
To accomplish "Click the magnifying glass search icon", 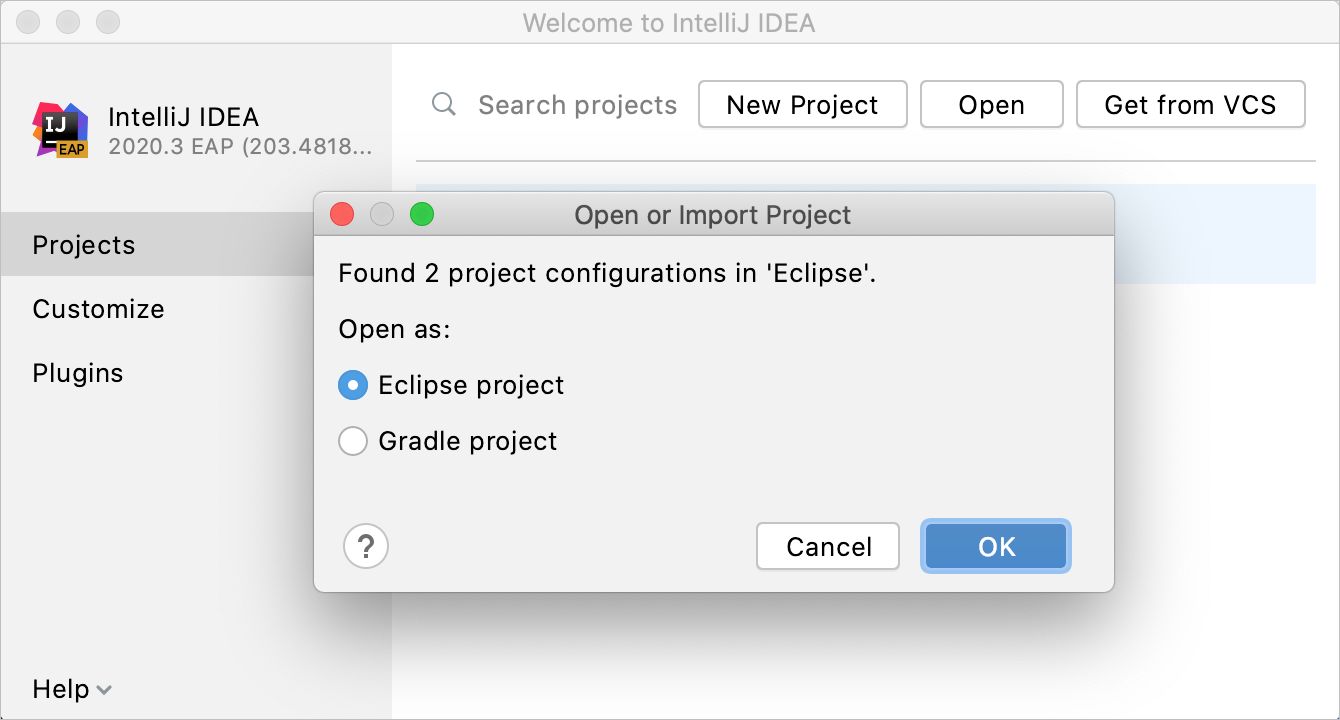I will 443,104.
